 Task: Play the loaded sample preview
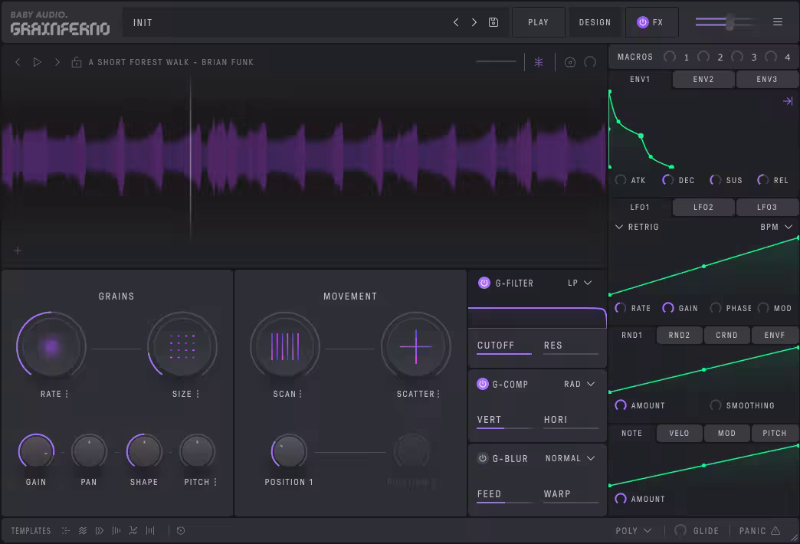click(37, 62)
